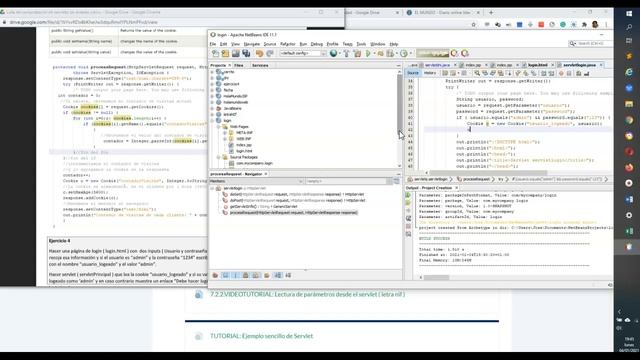Click the Save All toolbar icon
640x360 pixels.
(x=246, y=53)
